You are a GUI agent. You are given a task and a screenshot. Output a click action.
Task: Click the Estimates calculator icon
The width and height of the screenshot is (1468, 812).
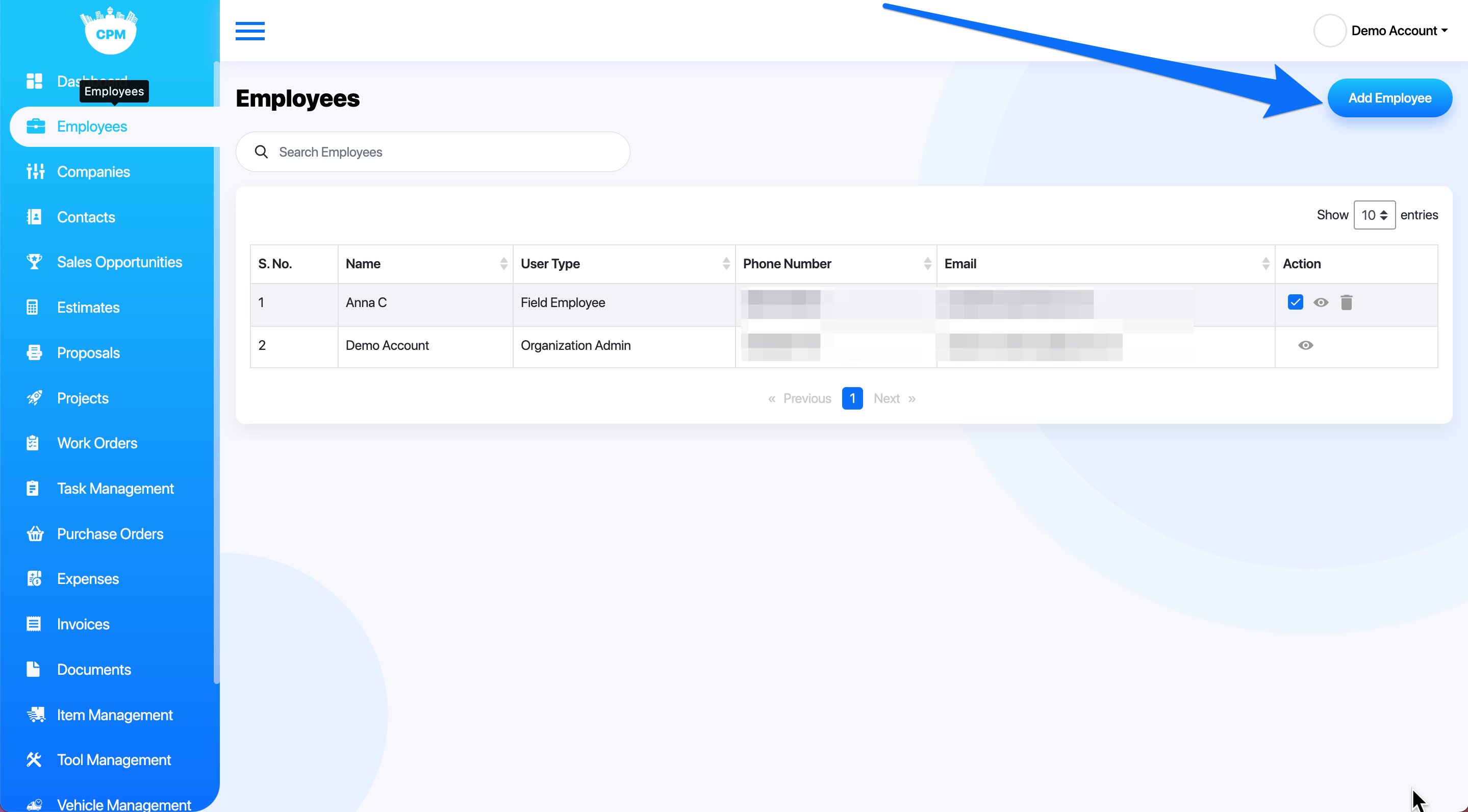[33, 307]
